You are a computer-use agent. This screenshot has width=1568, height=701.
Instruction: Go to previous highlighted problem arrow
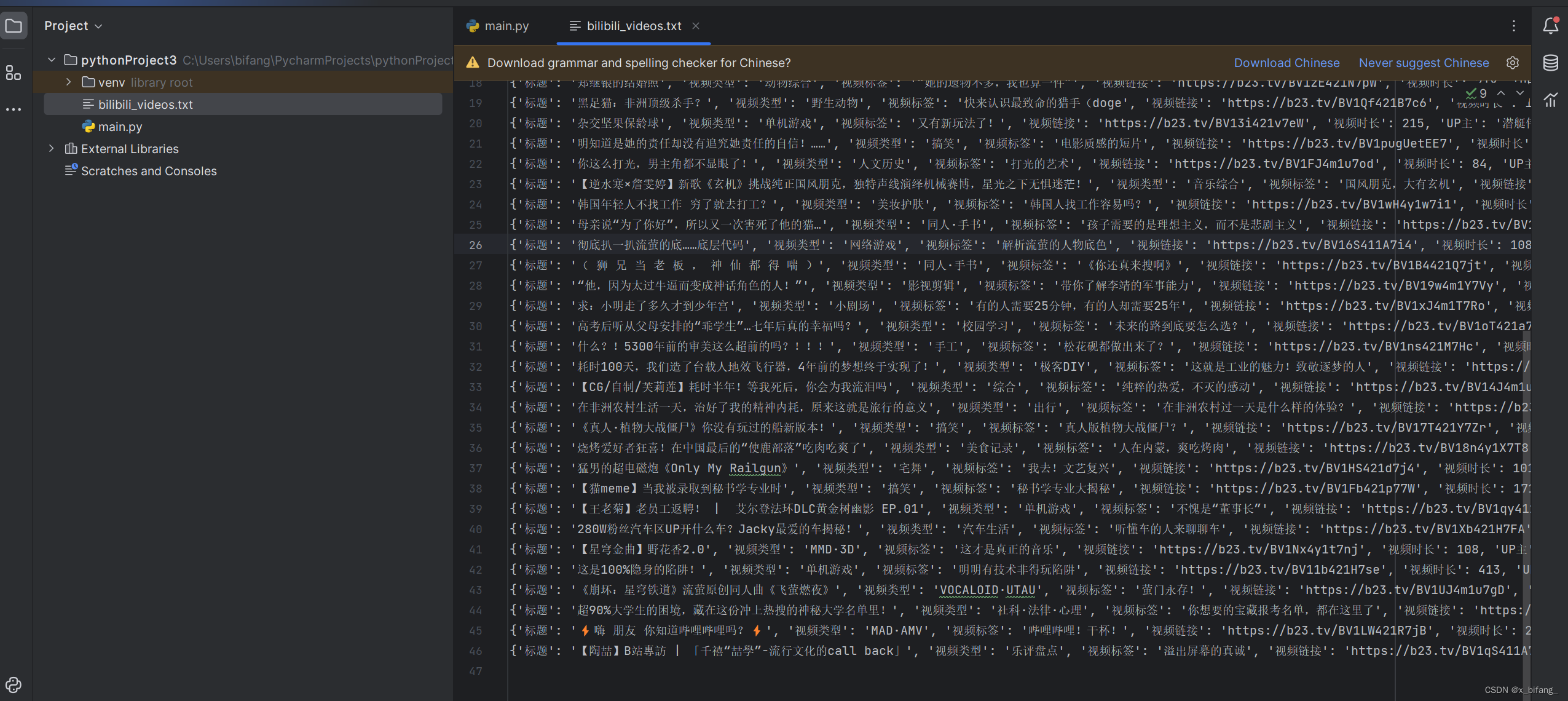[1501, 93]
